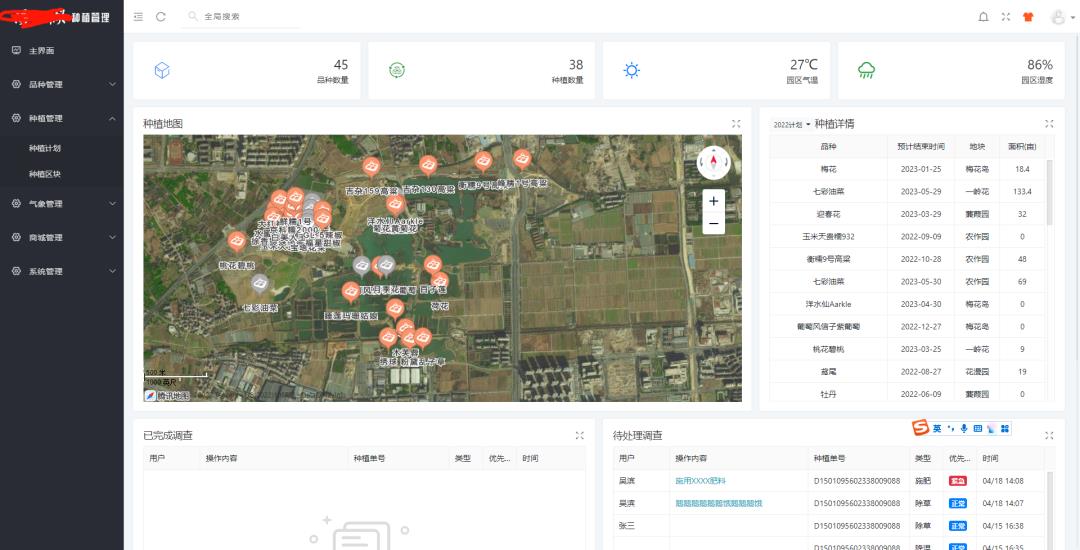Screen dimensions: 1080x550
Task: Go to 主界面 in the sidebar
Action: 41,51
